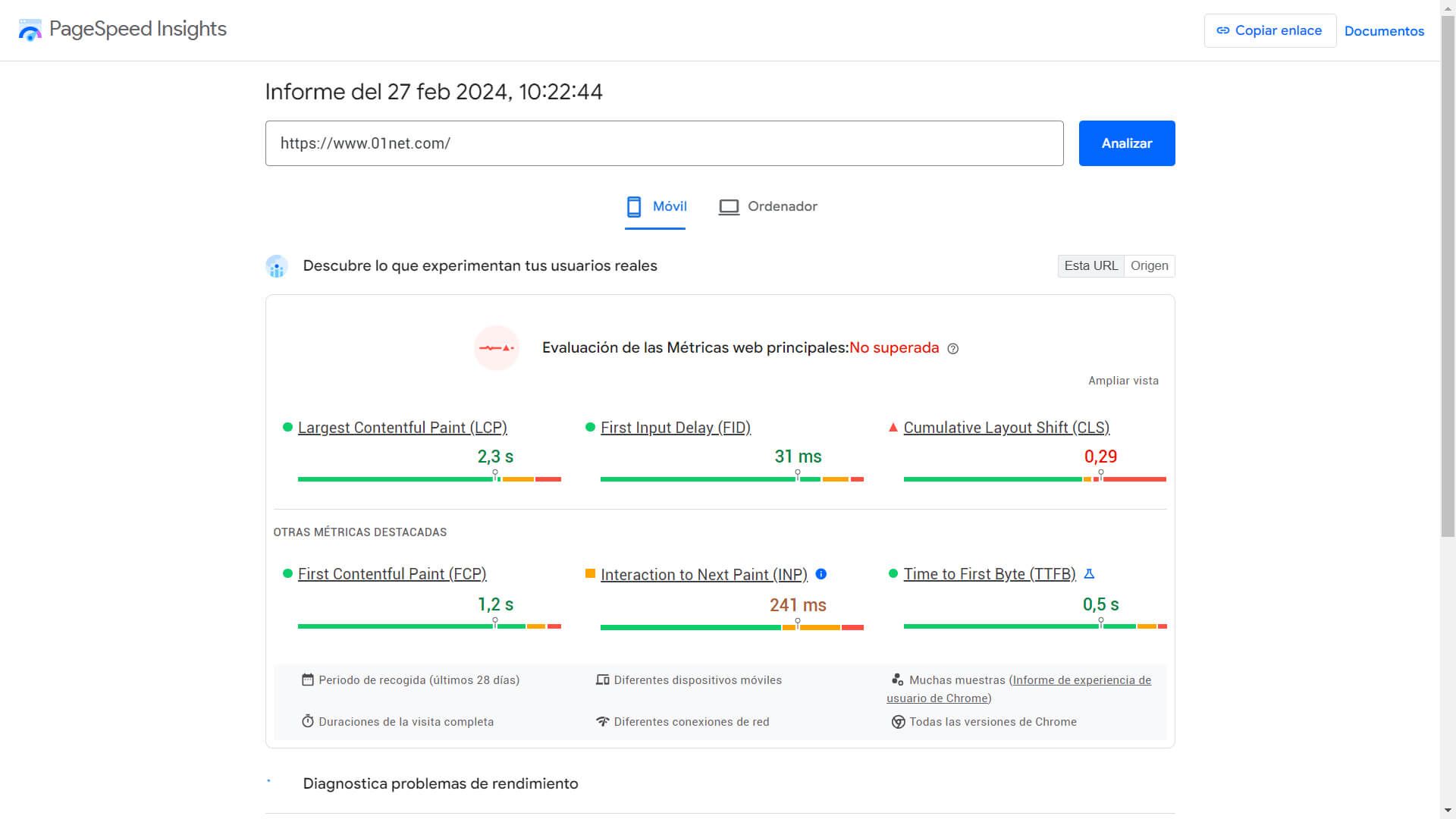Click the URL input field with 01net.com
Image resolution: width=1456 pixels, height=819 pixels.
coord(664,143)
